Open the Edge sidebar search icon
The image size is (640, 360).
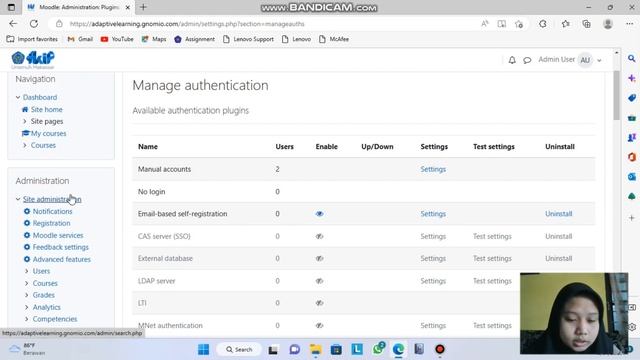pos(631,58)
